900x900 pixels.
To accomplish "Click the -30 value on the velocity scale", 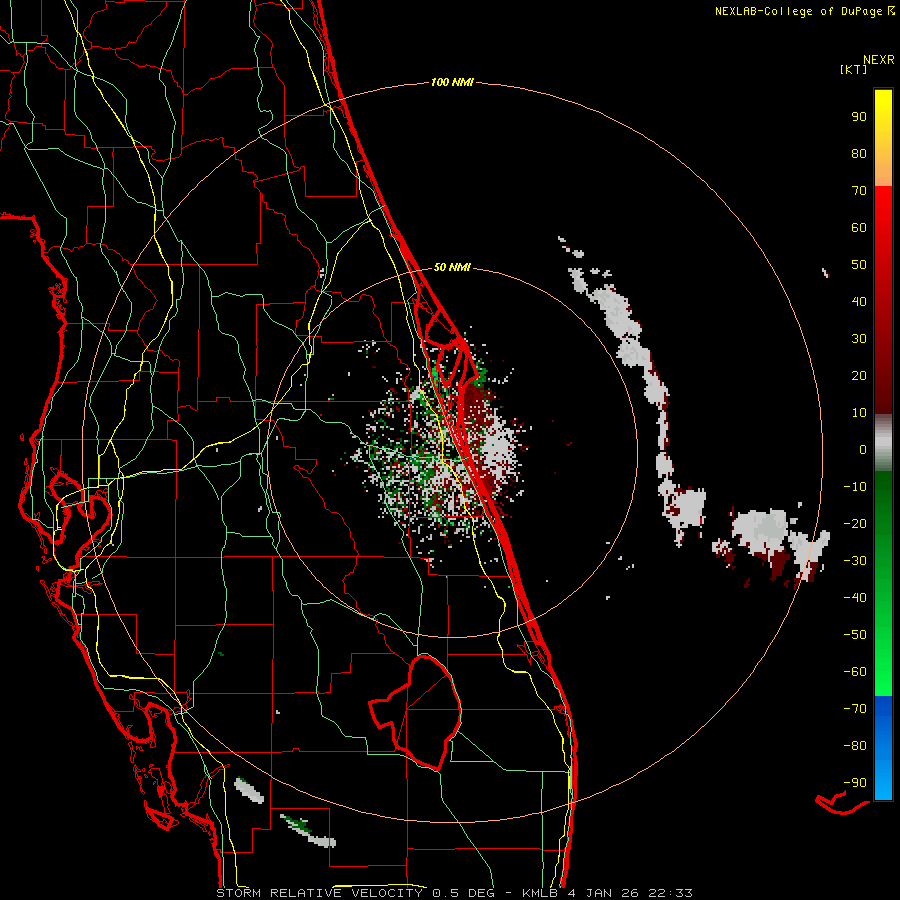I will tap(855, 561).
